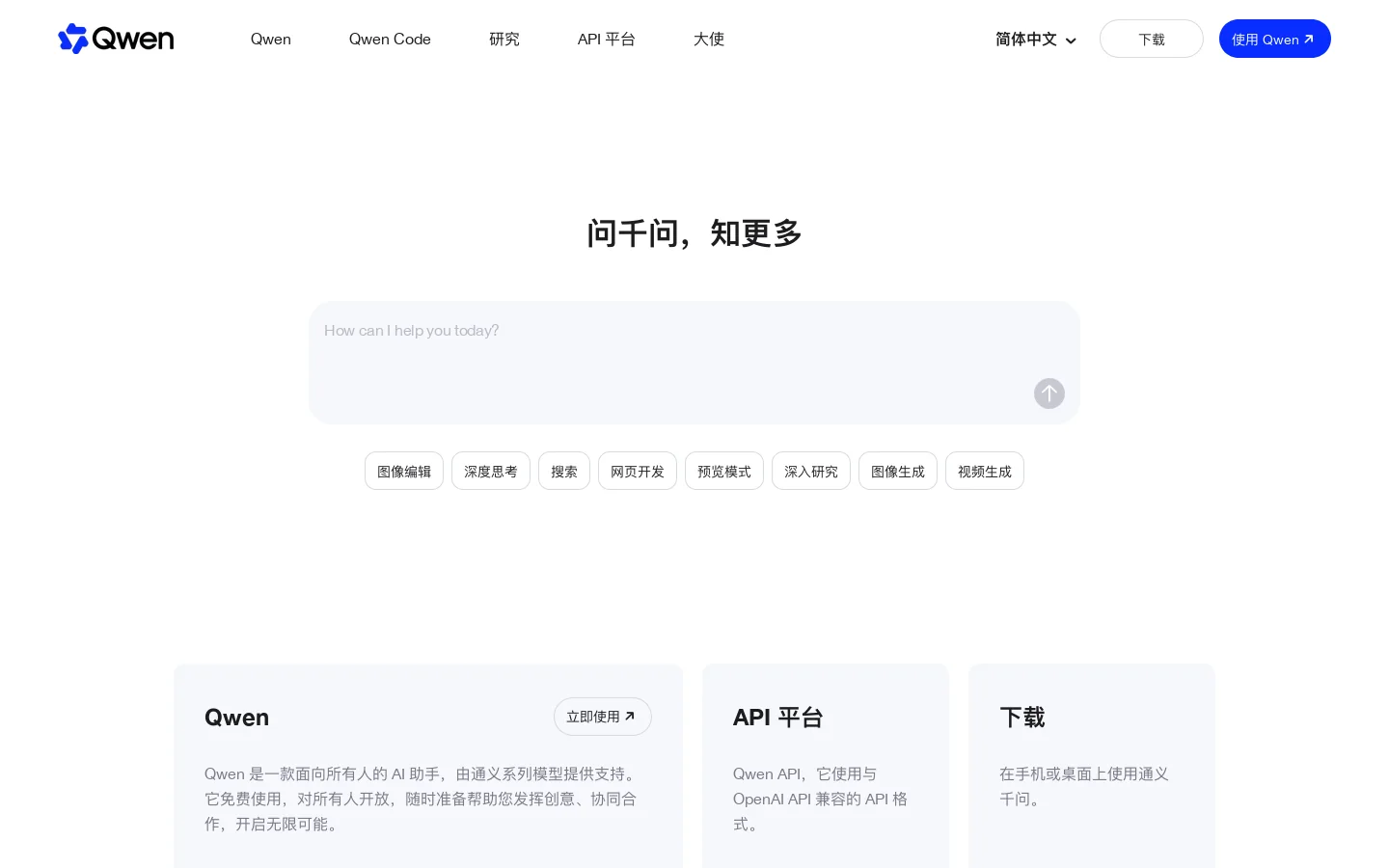The height and width of the screenshot is (868, 1389).
Task: Open the Qwen Code nav item
Action: 390,39
